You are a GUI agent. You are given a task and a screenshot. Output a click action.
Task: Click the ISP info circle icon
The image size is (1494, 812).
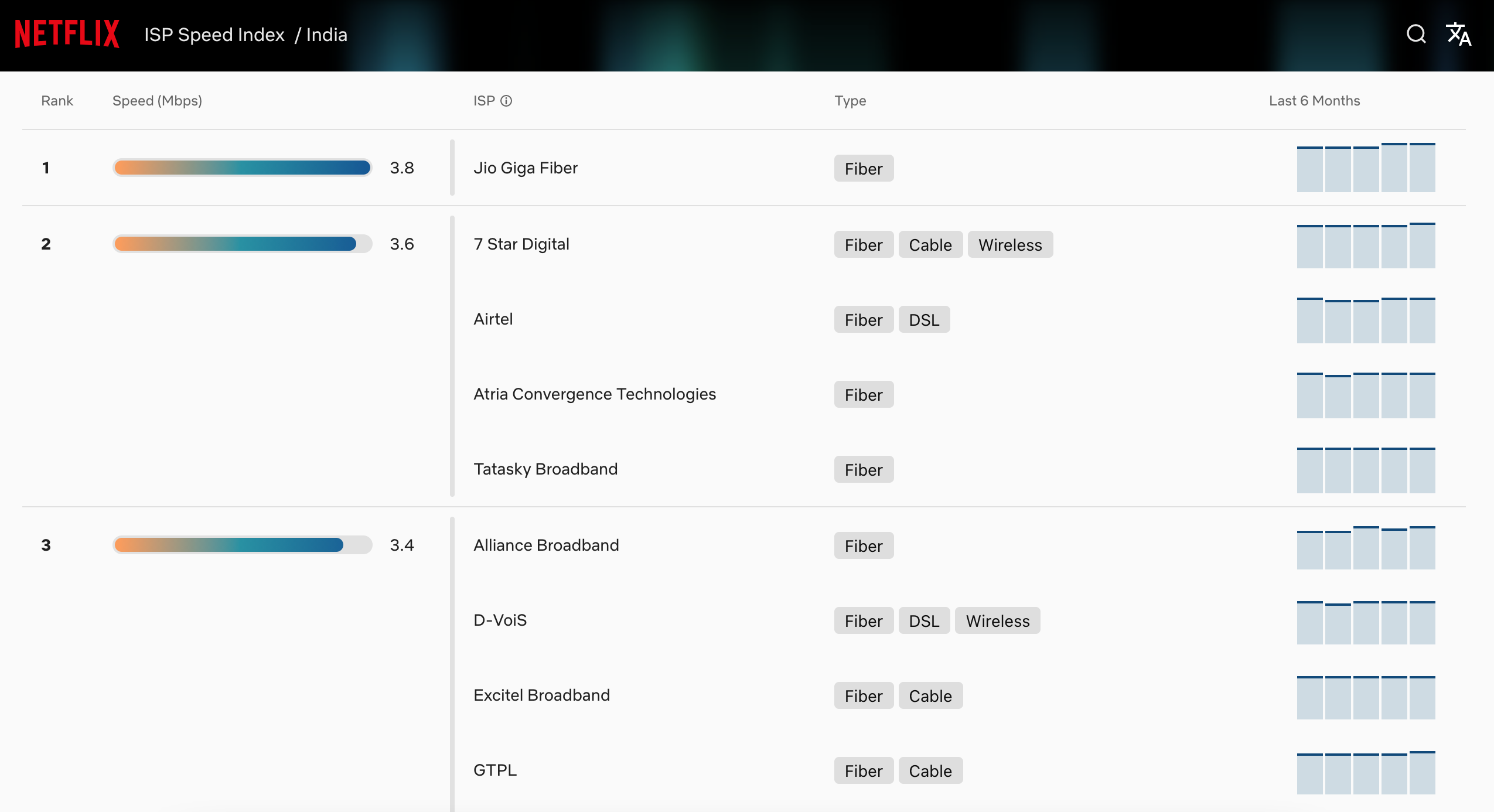[506, 101]
